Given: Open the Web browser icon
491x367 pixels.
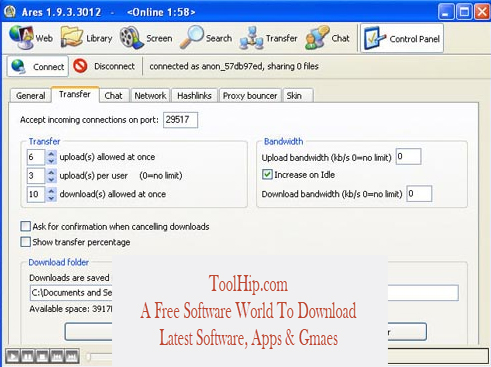Looking at the screenshot, I should pos(22,38).
